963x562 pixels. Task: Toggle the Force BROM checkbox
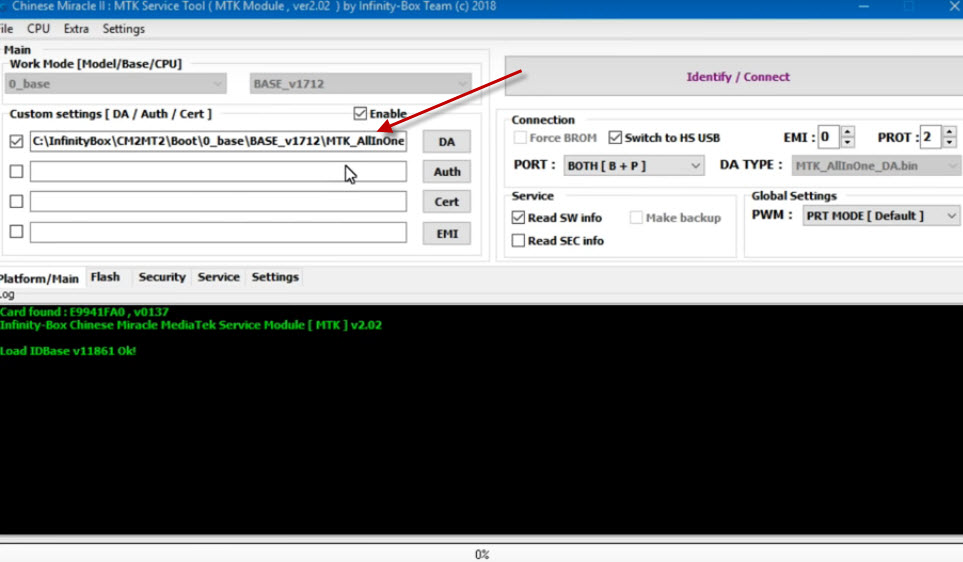520,138
